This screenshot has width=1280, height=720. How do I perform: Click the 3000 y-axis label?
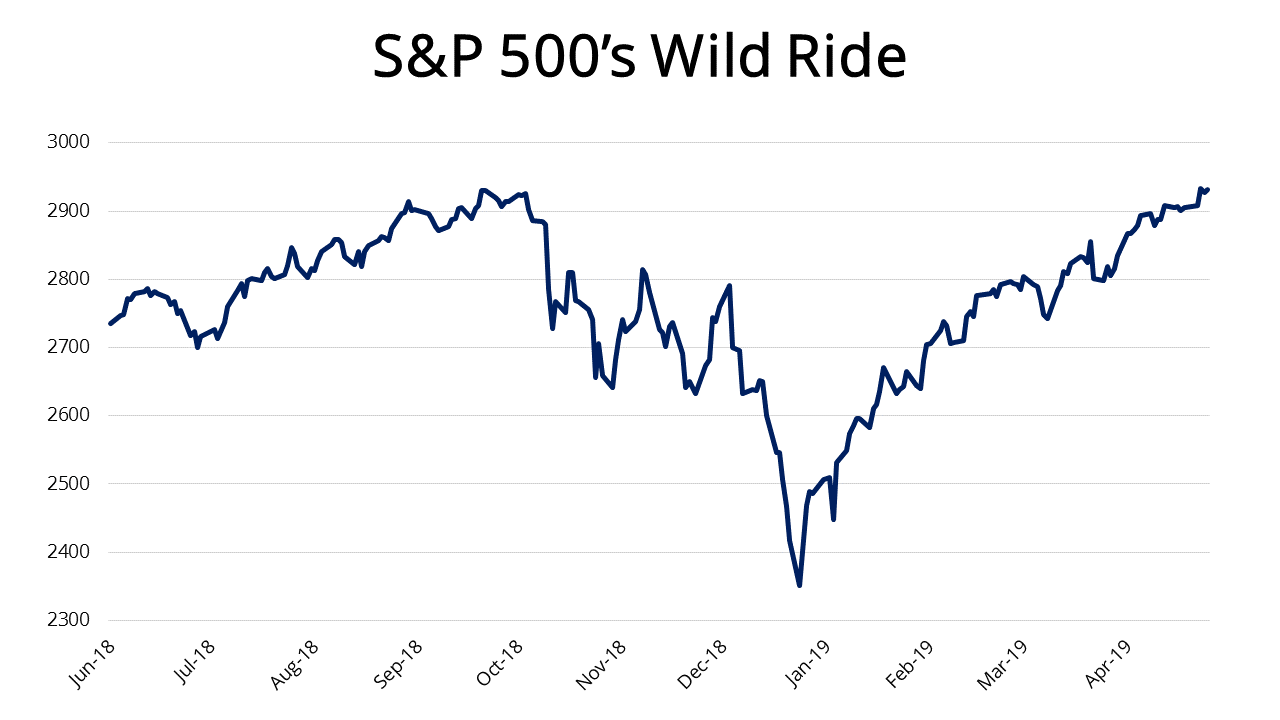(69, 142)
